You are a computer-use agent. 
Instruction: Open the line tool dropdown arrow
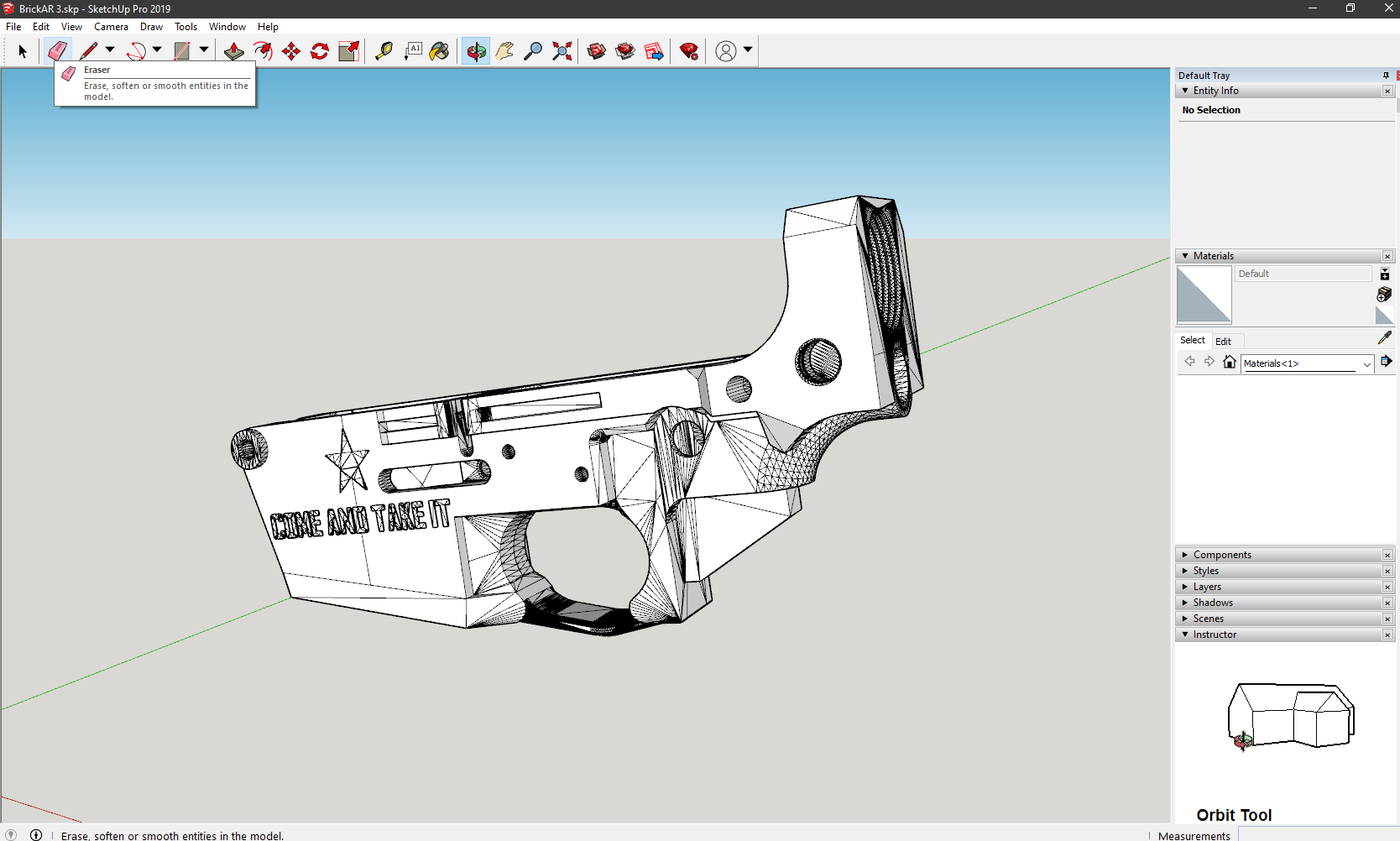(x=110, y=50)
